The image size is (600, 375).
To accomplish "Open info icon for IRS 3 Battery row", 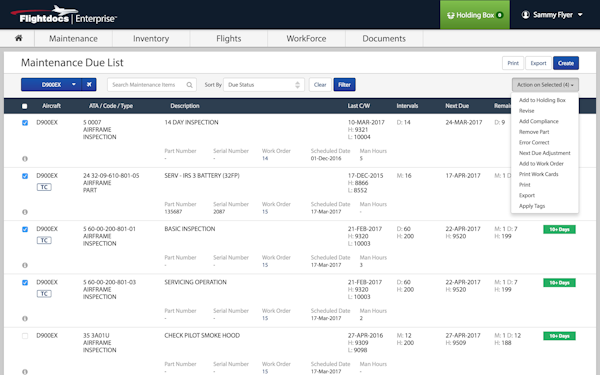I will (25, 212).
